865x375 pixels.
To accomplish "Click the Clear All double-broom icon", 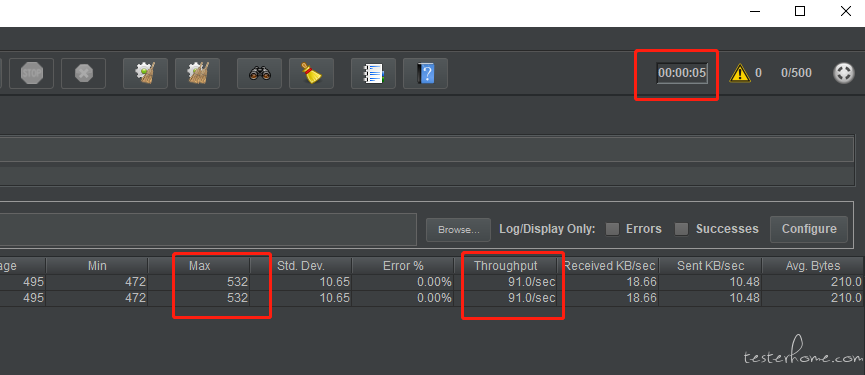I will [197, 73].
